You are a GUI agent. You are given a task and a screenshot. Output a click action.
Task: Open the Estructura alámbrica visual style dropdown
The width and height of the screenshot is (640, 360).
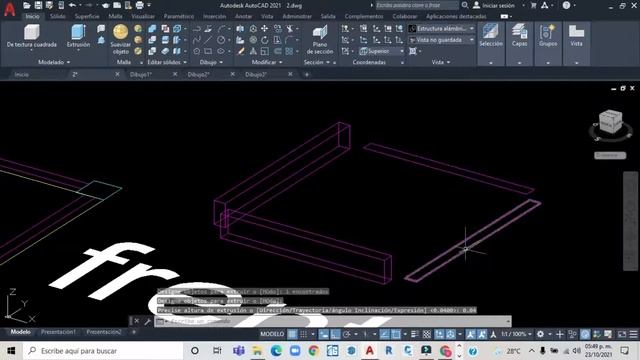click(442, 29)
